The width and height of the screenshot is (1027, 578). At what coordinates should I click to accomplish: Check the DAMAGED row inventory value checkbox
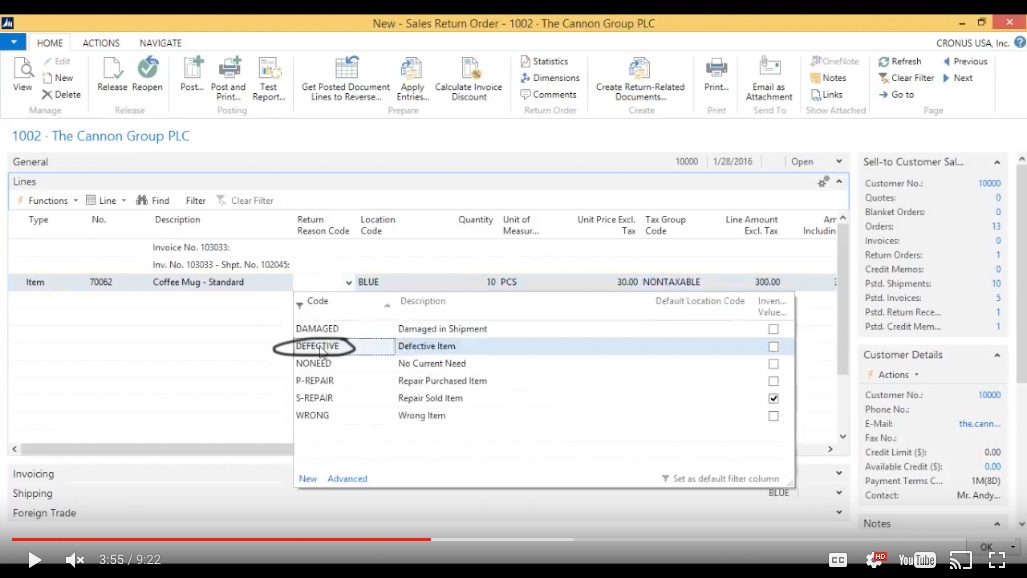pyautogui.click(x=773, y=329)
